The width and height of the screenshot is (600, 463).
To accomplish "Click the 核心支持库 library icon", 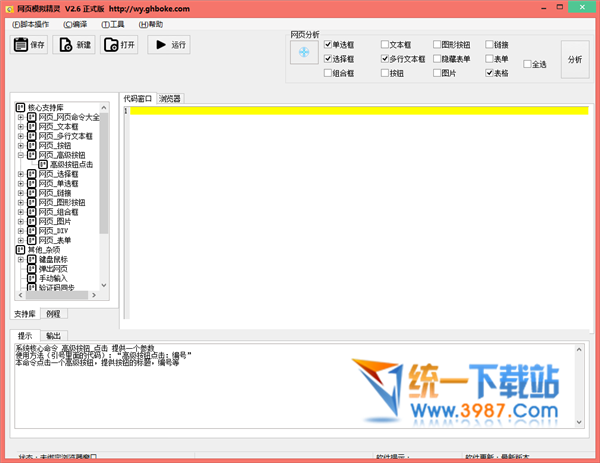I will (x=20, y=107).
